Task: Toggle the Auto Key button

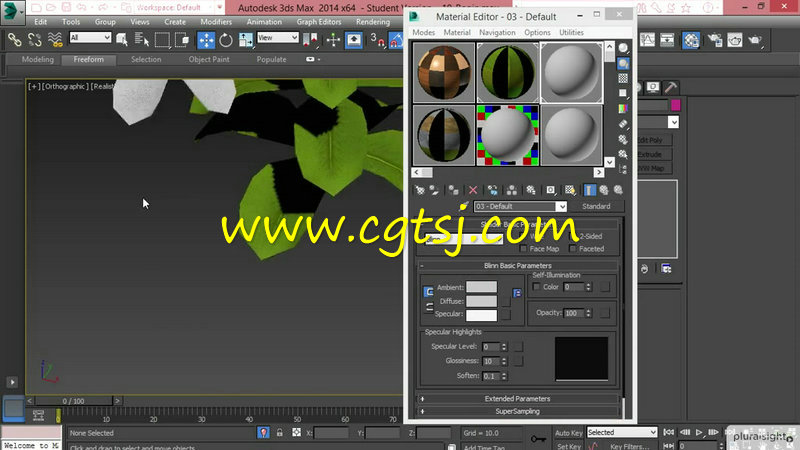Action: 568,433
